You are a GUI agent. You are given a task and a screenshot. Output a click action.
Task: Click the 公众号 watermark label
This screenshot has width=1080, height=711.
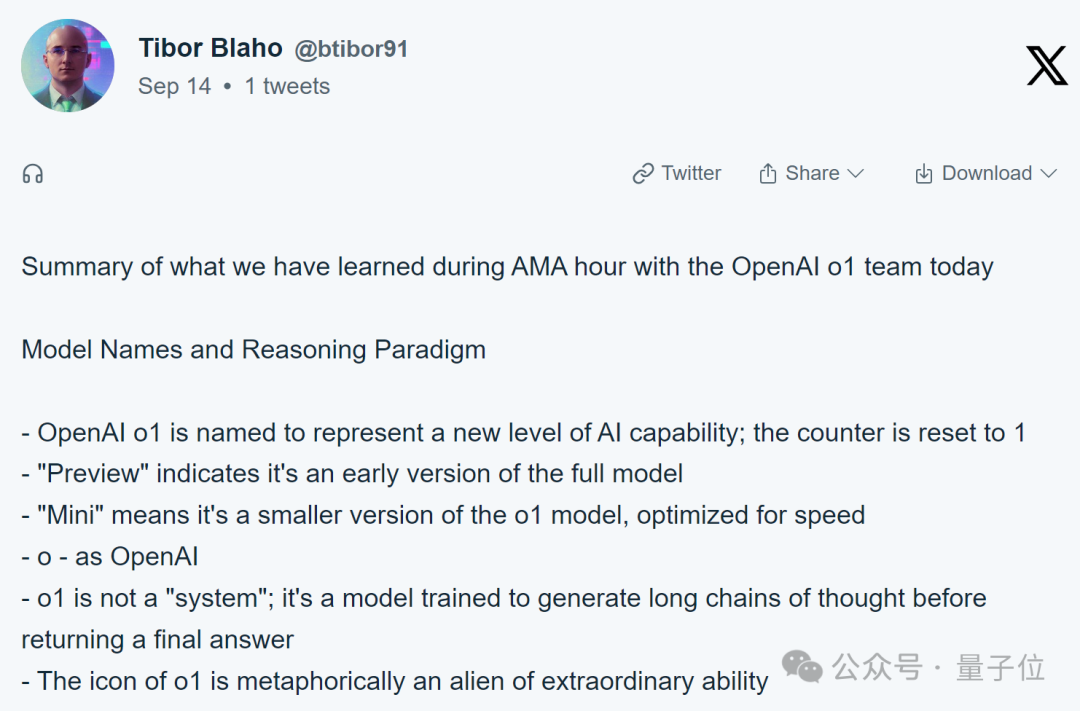[877, 668]
